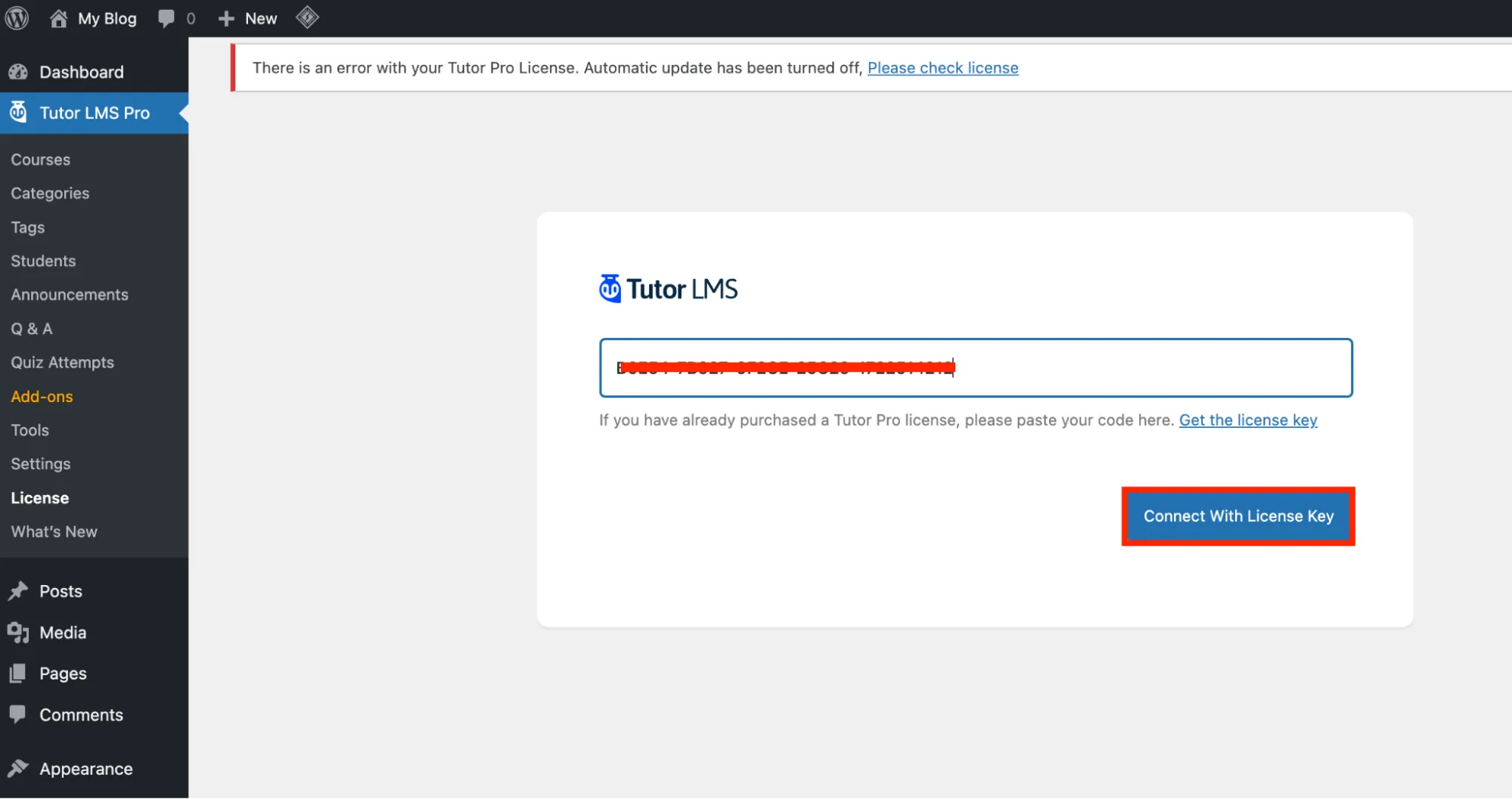Select the License submenu item
Image resolution: width=1512 pixels, height=799 pixels.
(x=40, y=498)
